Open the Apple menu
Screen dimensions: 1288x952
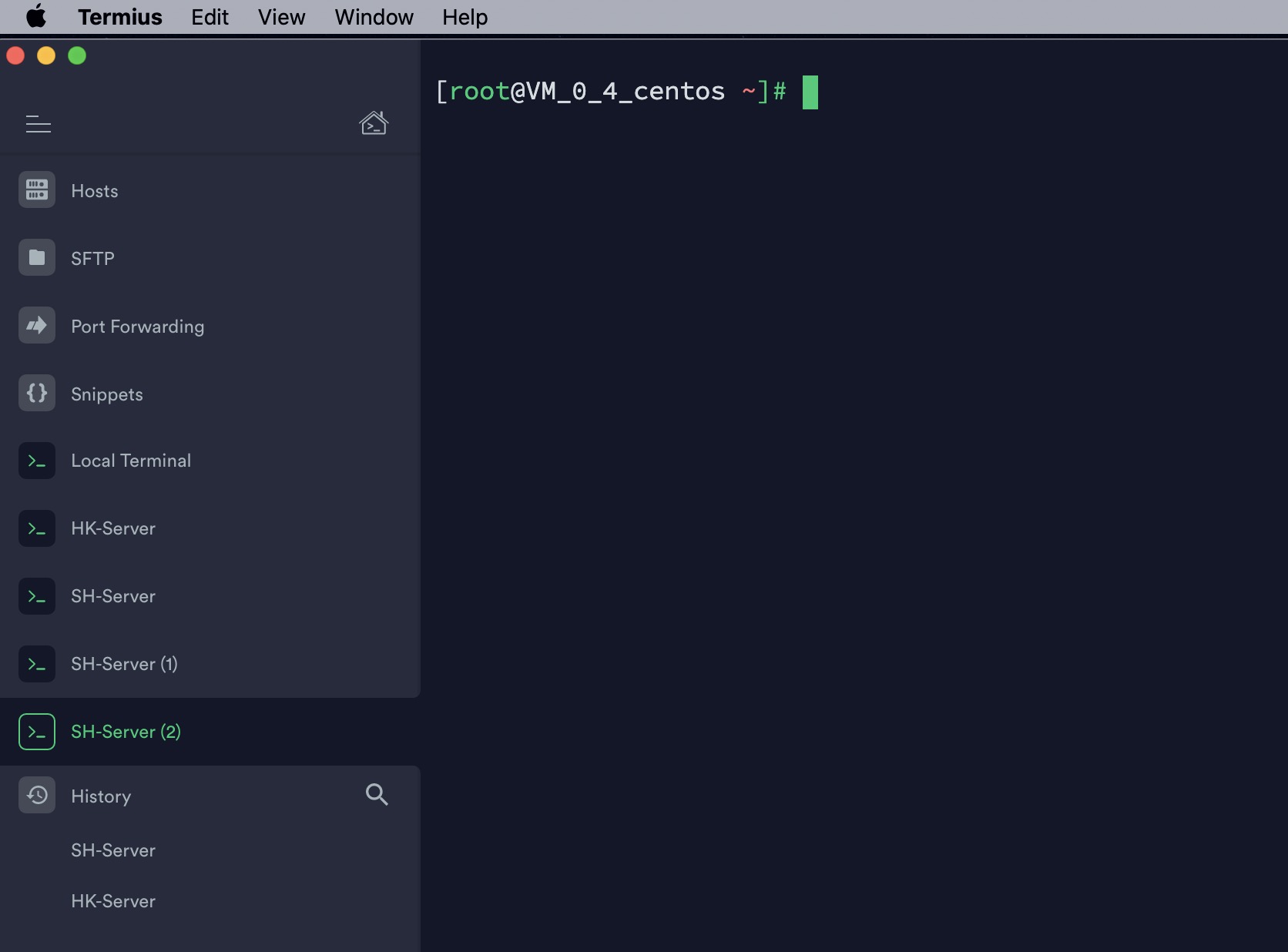point(36,16)
